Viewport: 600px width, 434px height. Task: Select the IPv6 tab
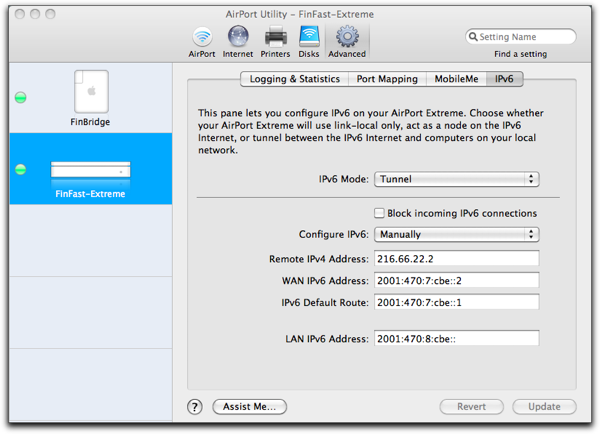[504, 79]
